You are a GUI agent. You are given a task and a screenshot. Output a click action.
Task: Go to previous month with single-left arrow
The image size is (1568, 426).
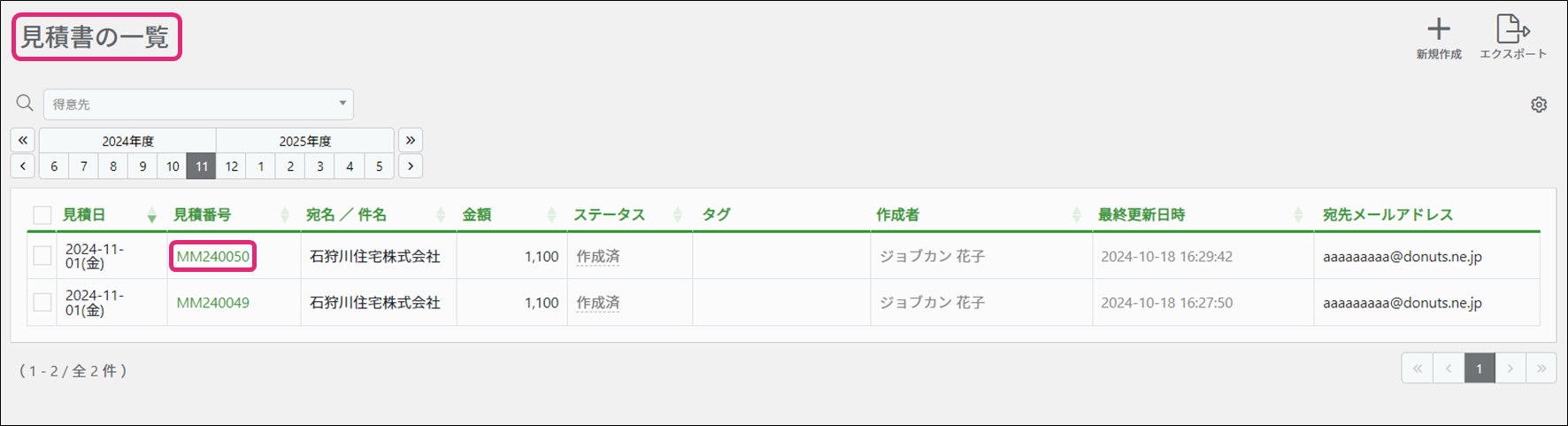click(23, 166)
